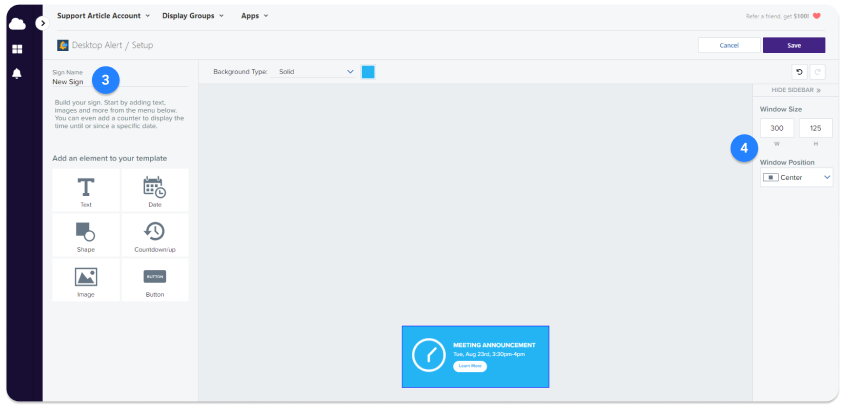
Task: Add a Text element
Action: pos(86,190)
